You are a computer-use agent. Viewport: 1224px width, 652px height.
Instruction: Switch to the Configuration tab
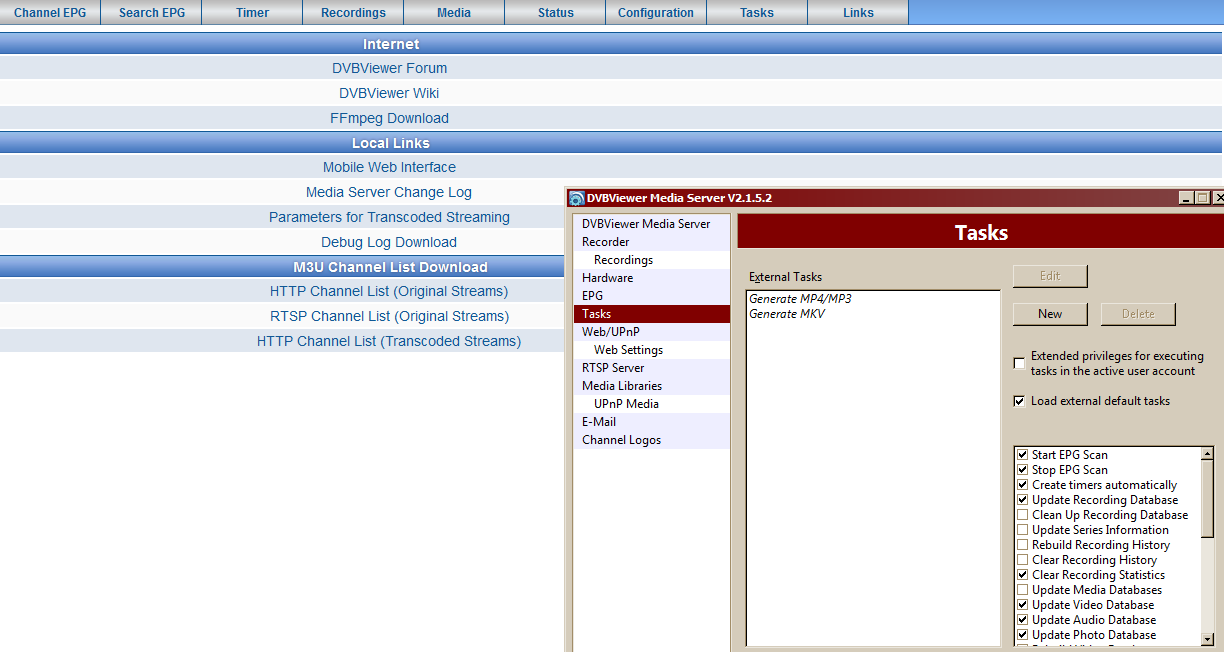click(655, 13)
